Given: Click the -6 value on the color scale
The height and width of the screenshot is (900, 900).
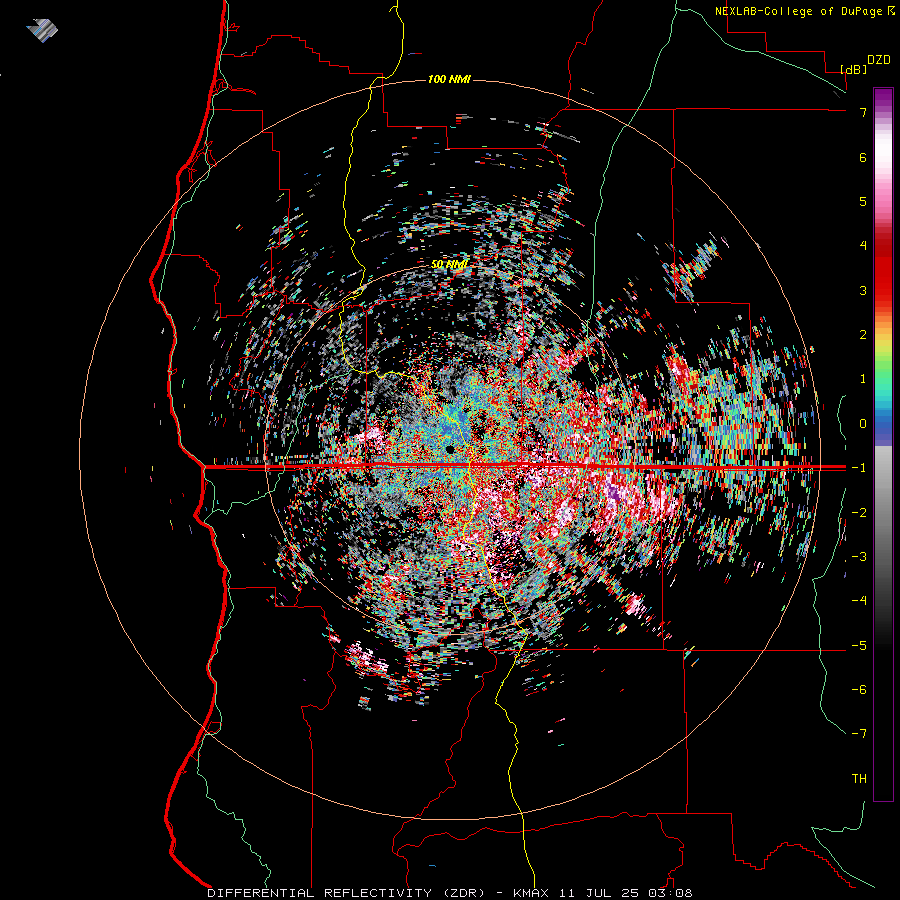Looking at the screenshot, I should click(x=859, y=690).
